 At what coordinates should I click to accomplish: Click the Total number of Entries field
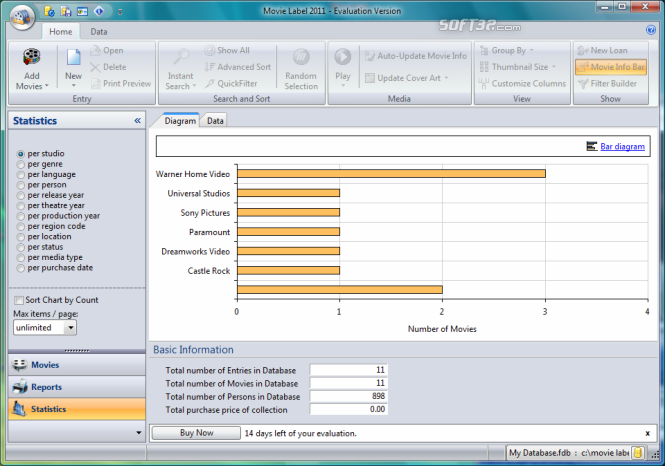349,370
